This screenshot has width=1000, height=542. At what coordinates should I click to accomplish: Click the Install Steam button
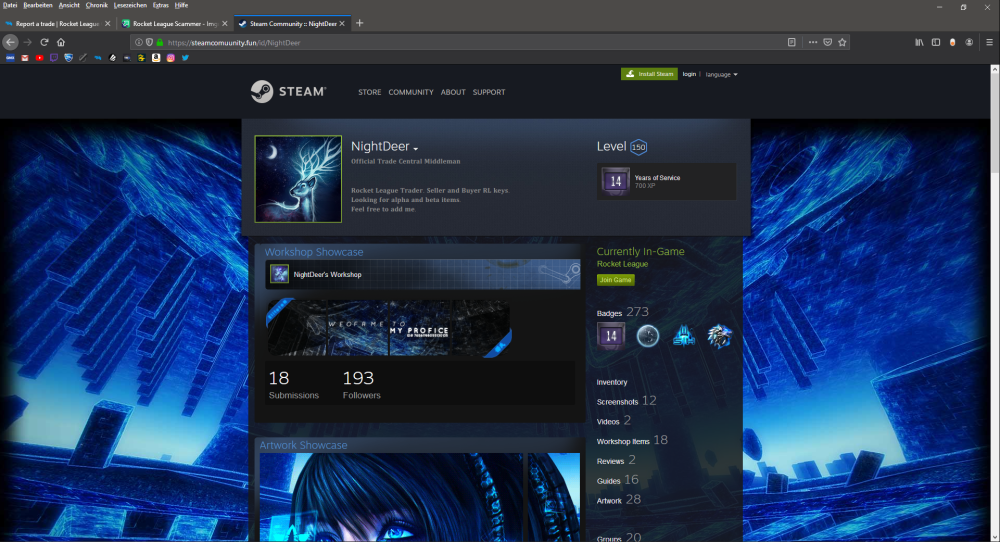(649, 74)
